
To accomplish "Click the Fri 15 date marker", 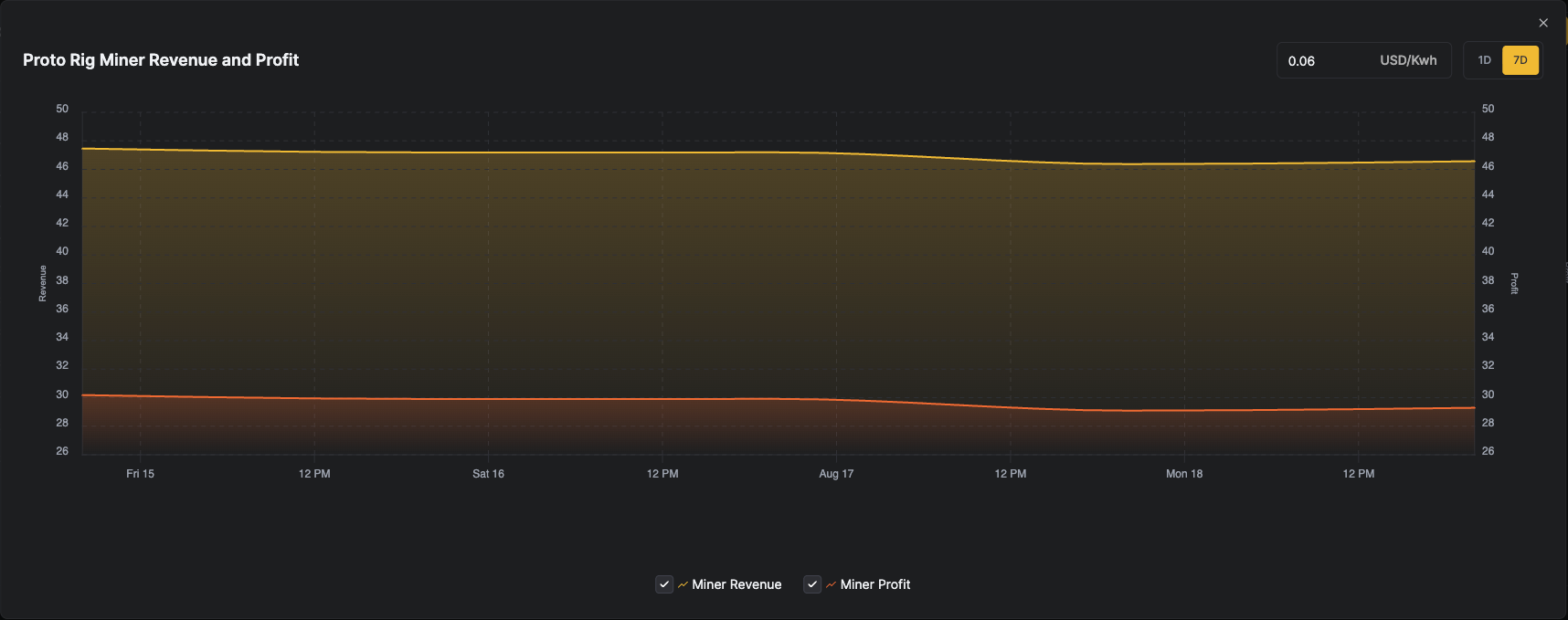I will [140, 474].
